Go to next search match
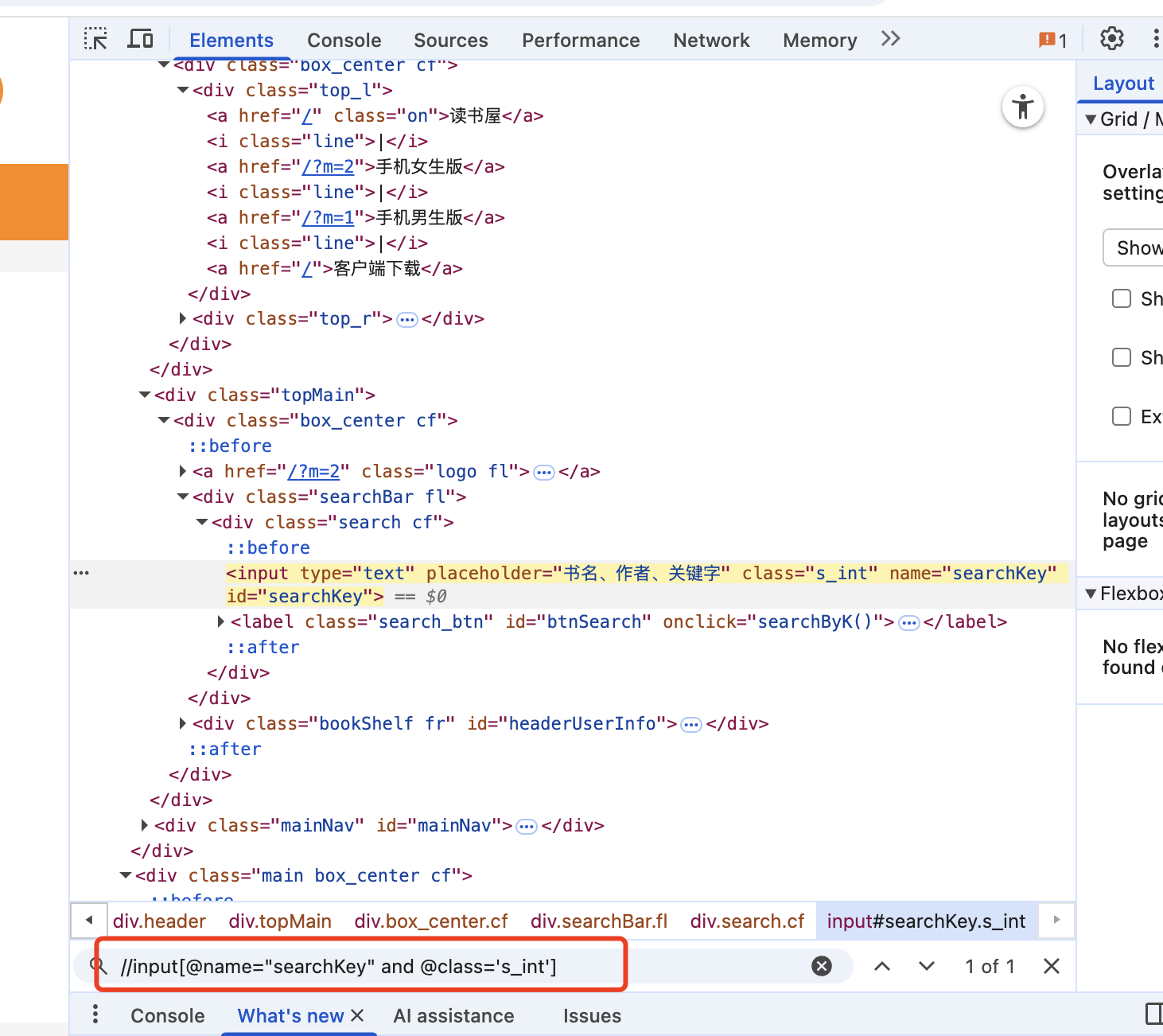This screenshot has height=1036, width=1163. click(x=927, y=966)
